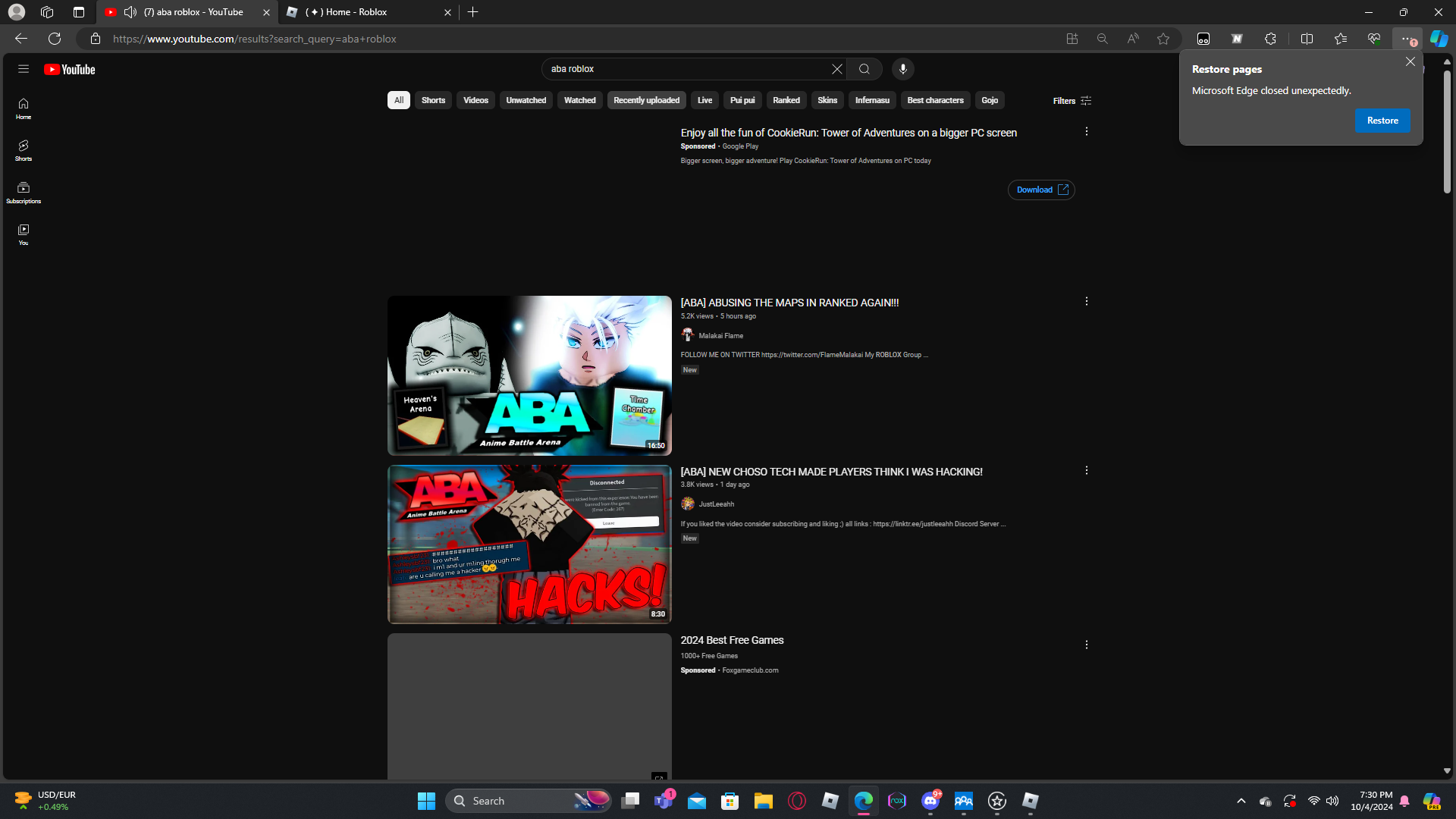1456x819 pixels.
Task: Go to the YouTube logo home link
Action: tap(70, 69)
